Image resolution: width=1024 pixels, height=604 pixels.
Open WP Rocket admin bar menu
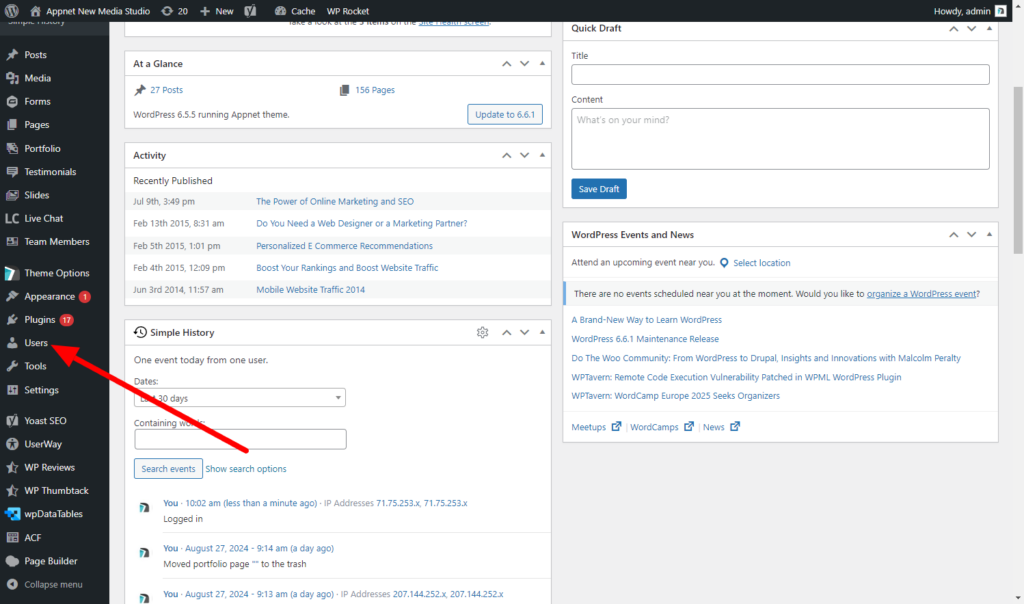(347, 11)
